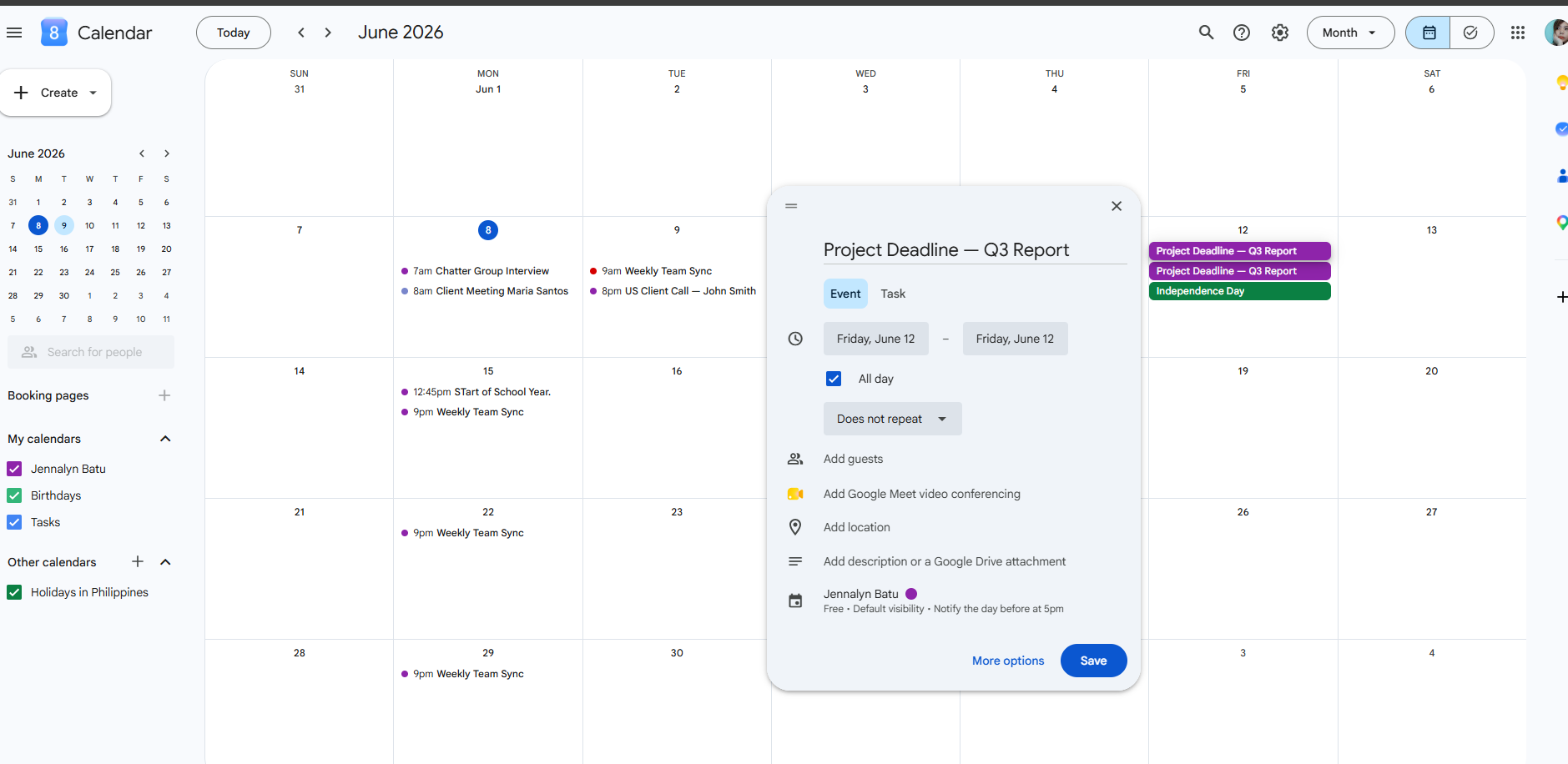1568x764 pixels.
Task: Click the Today button
Action: (x=234, y=33)
